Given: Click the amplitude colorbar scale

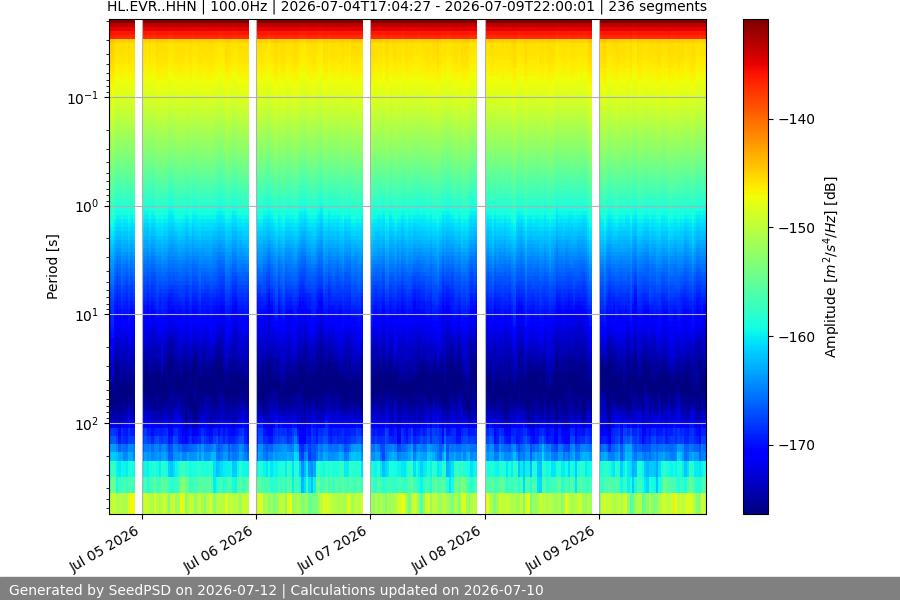Looking at the screenshot, I should (x=755, y=267).
